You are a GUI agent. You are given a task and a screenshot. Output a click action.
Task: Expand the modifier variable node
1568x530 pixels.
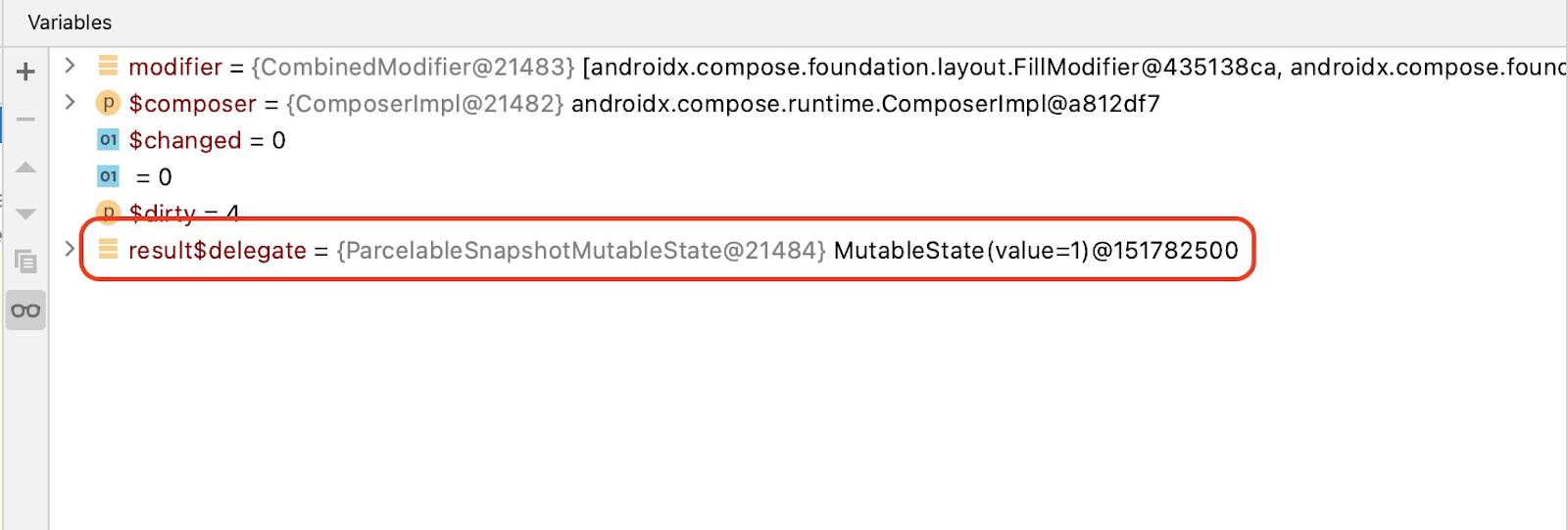click(70, 66)
